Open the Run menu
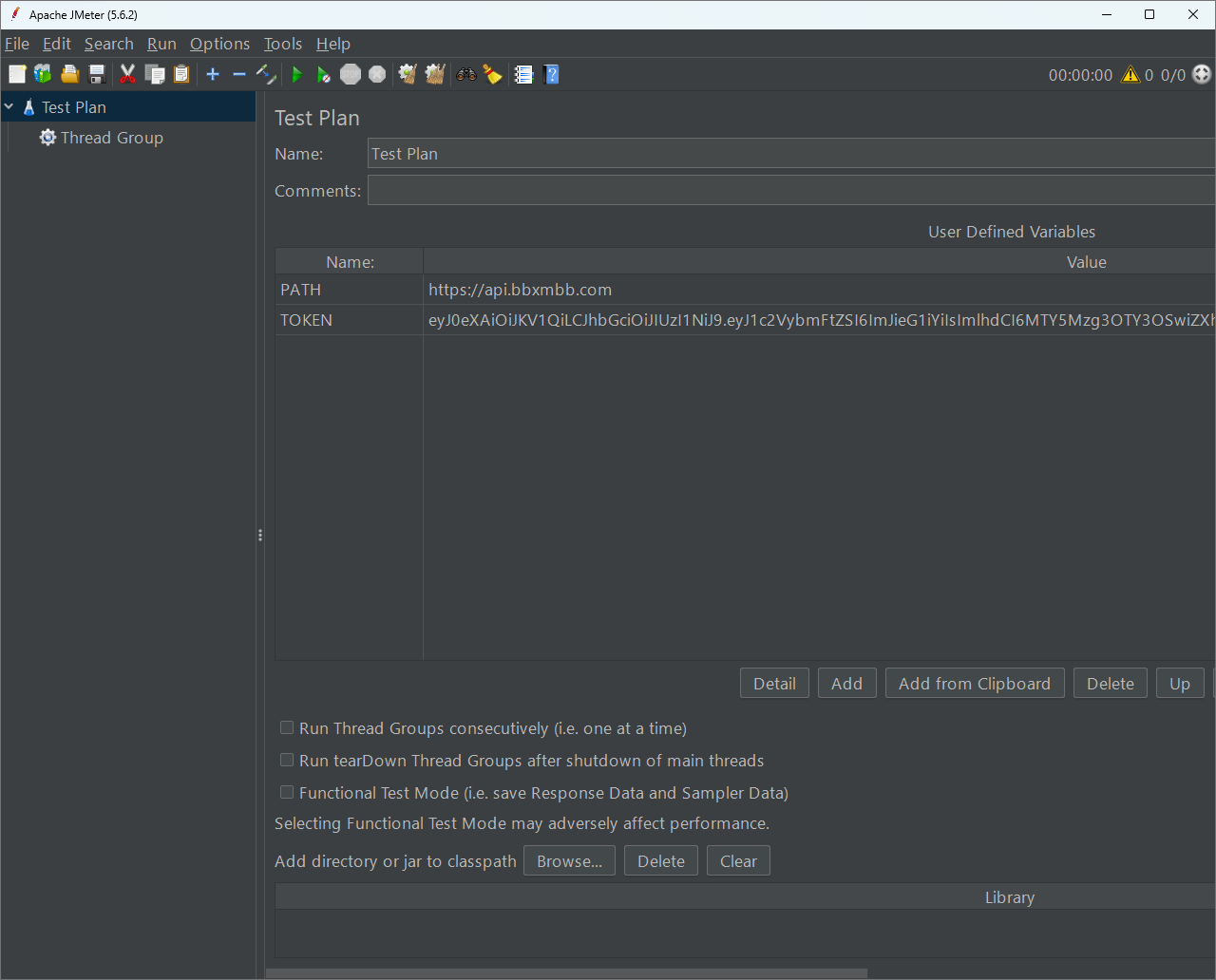Image resolution: width=1216 pixels, height=980 pixels. (161, 44)
